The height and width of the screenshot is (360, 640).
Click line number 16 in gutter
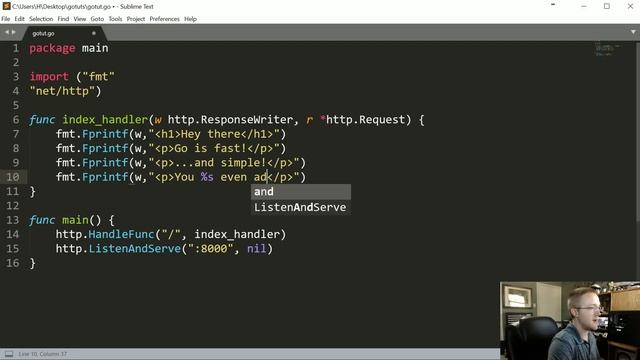coord(13,263)
